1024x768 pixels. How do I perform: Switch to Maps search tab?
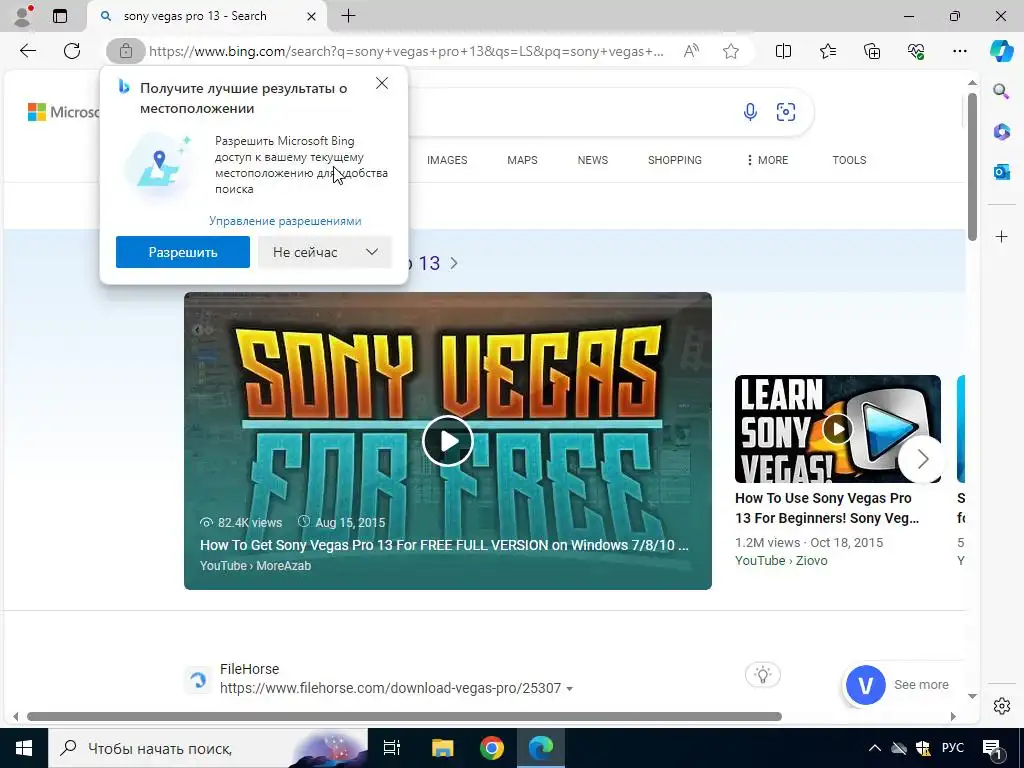click(522, 160)
